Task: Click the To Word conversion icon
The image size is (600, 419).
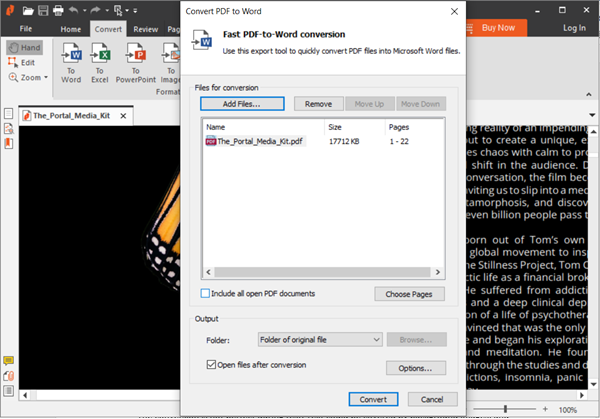Action: pos(71,63)
